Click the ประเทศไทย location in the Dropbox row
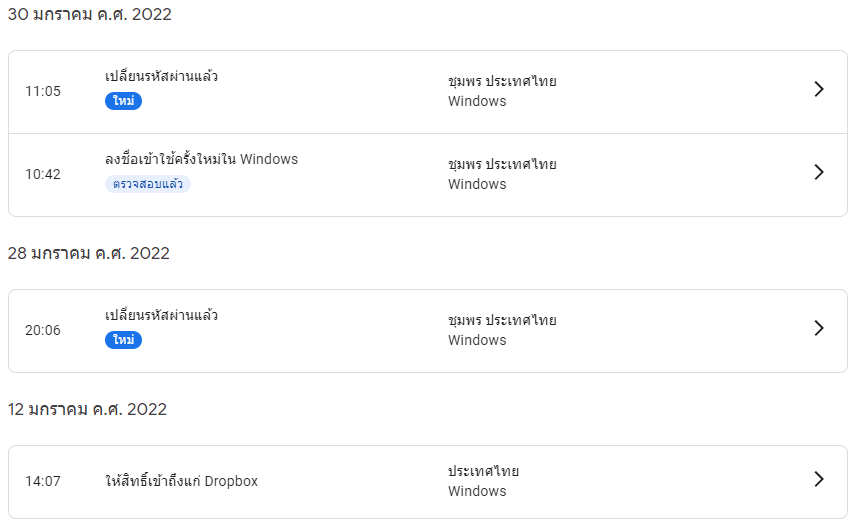This screenshot has width=861, height=524. 483,471
